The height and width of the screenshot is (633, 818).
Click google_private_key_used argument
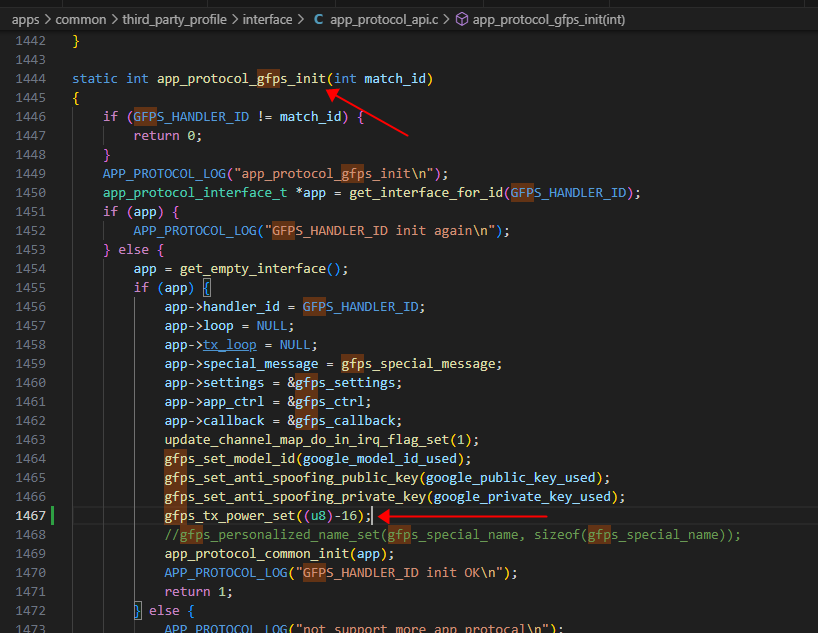click(522, 497)
